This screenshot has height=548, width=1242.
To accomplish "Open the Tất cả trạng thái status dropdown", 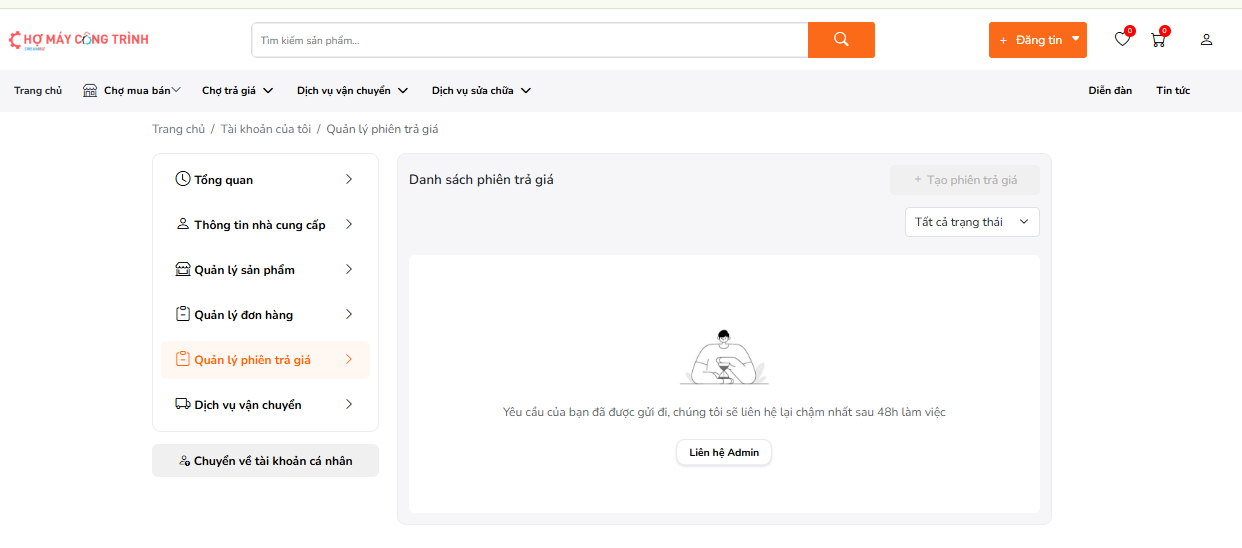I will point(971,222).
